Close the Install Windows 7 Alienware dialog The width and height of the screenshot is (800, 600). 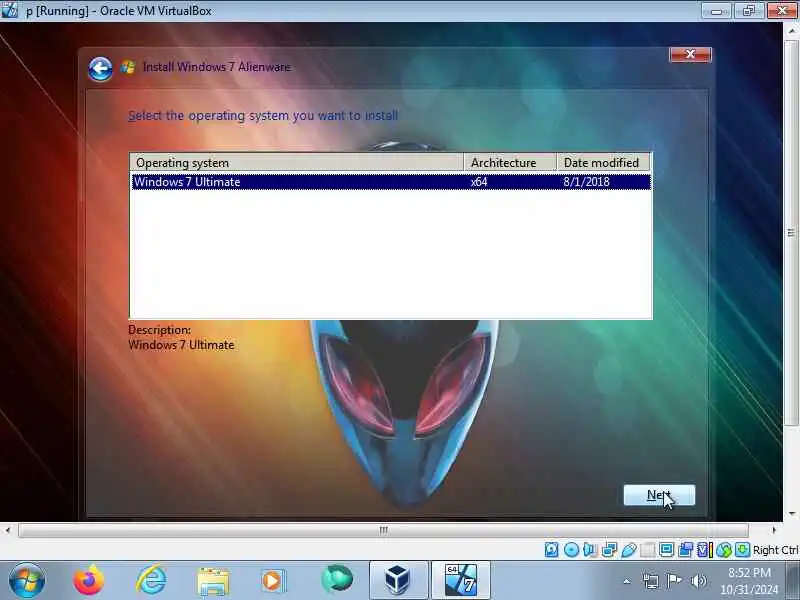[690, 54]
